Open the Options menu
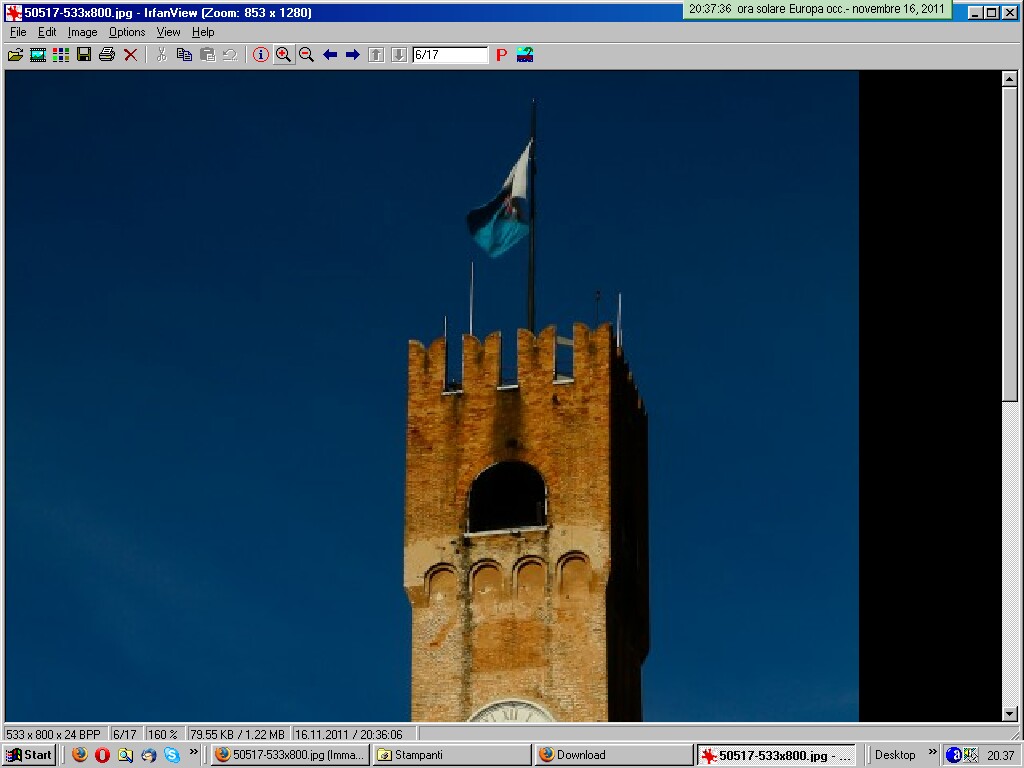 127,32
